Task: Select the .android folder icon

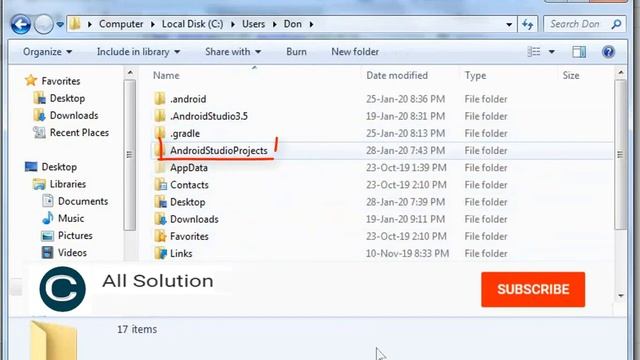Action: [160, 99]
